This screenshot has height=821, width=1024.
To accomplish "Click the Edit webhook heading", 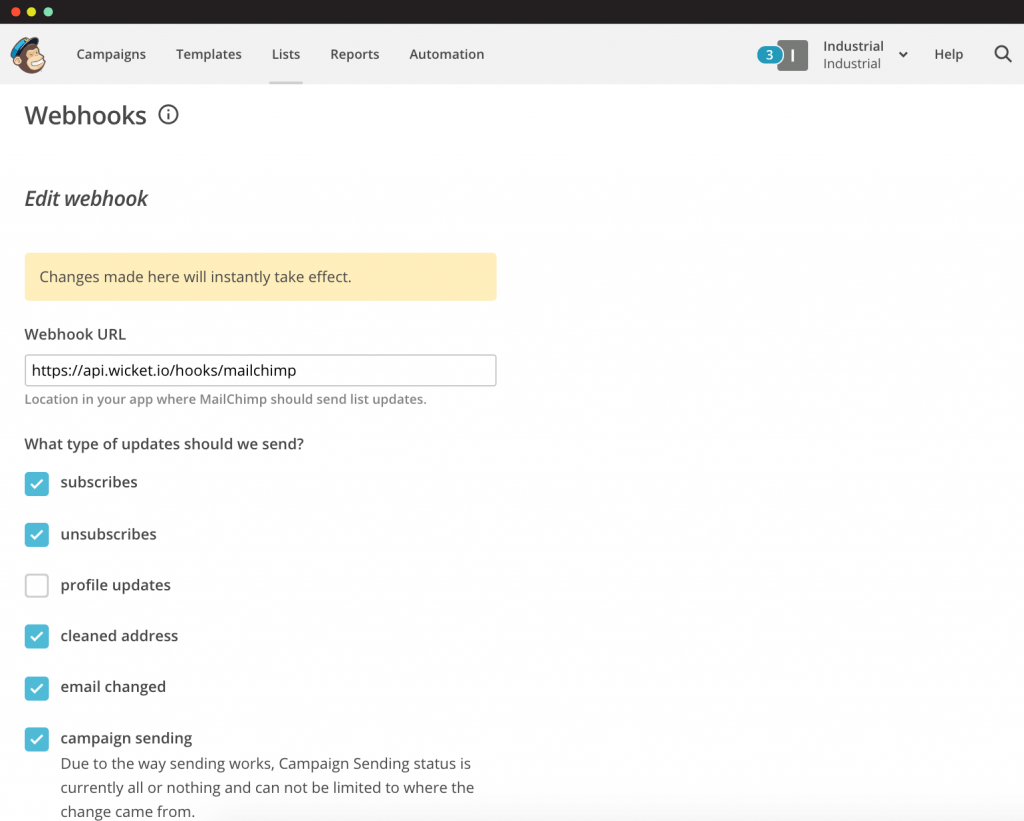I will [x=86, y=199].
